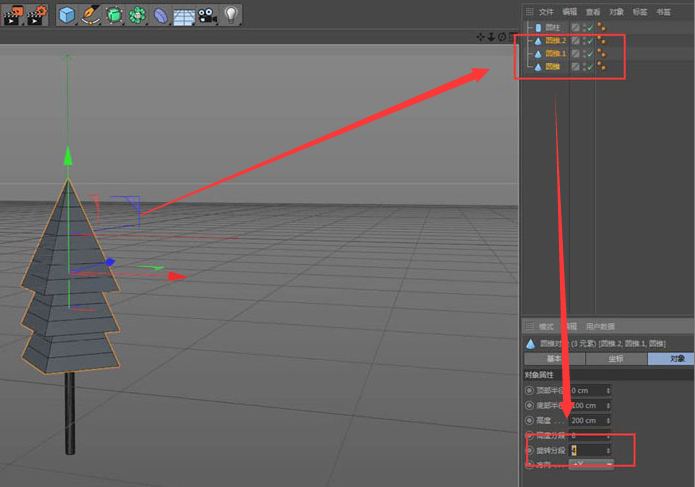Toggle the animation dot beside 顶部半径

pyautogui.click(x=529, y=390)
